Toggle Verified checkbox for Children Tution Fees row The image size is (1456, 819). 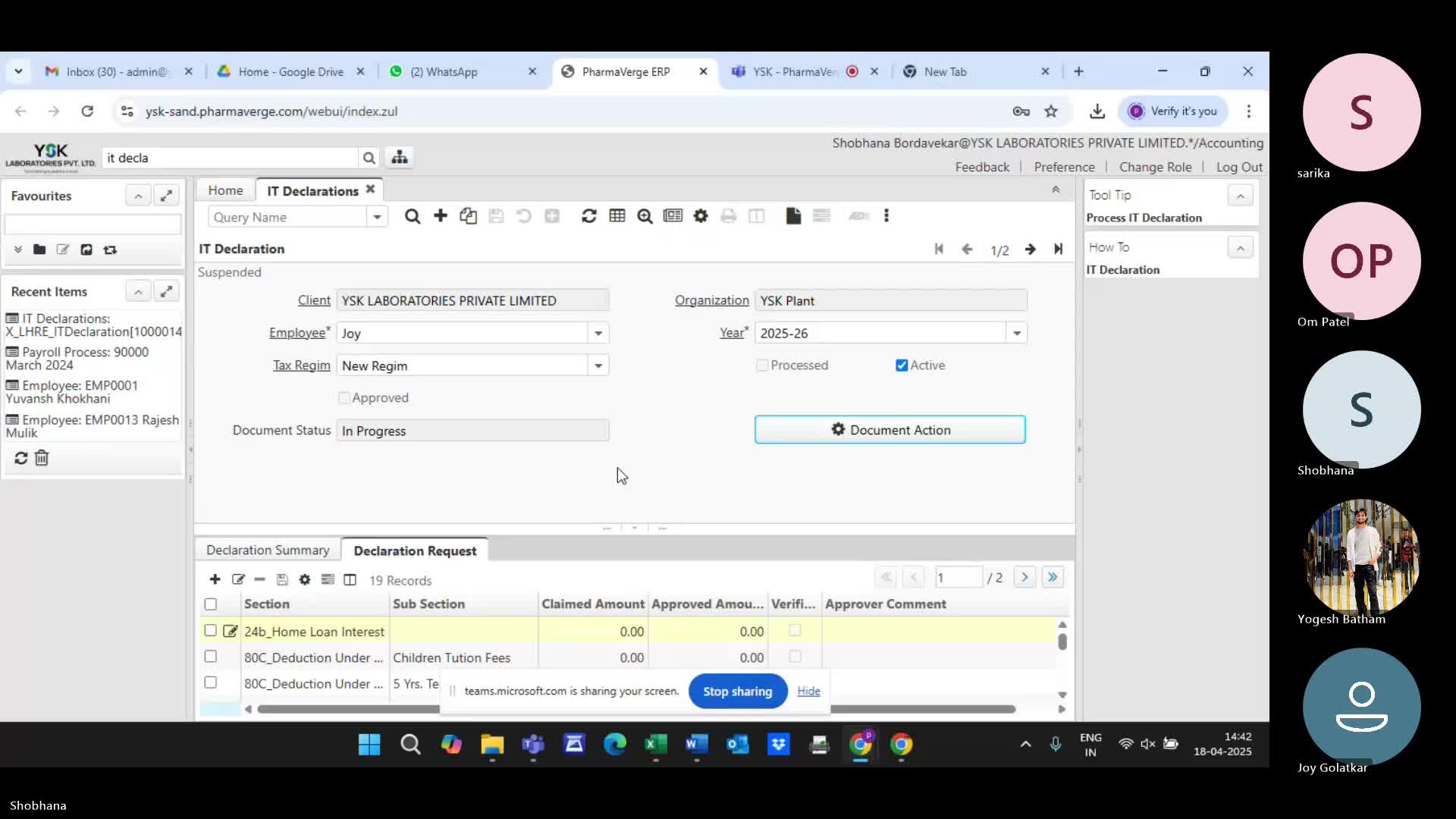tap(795, 657)
